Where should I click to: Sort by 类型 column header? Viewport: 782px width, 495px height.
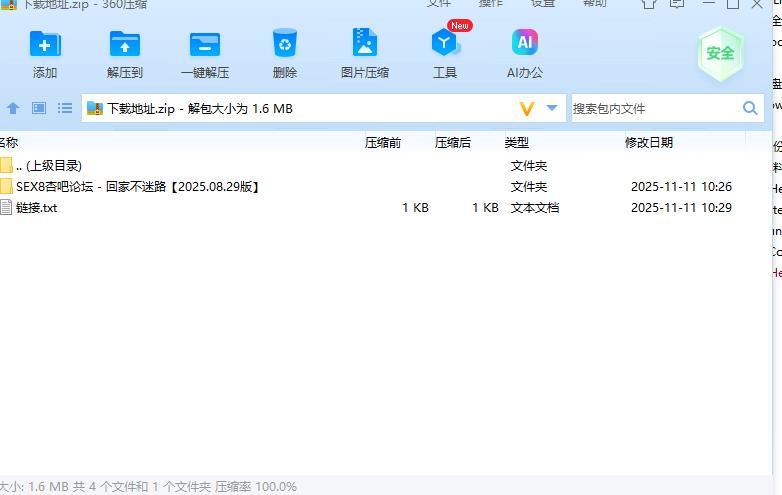(517, 143)
